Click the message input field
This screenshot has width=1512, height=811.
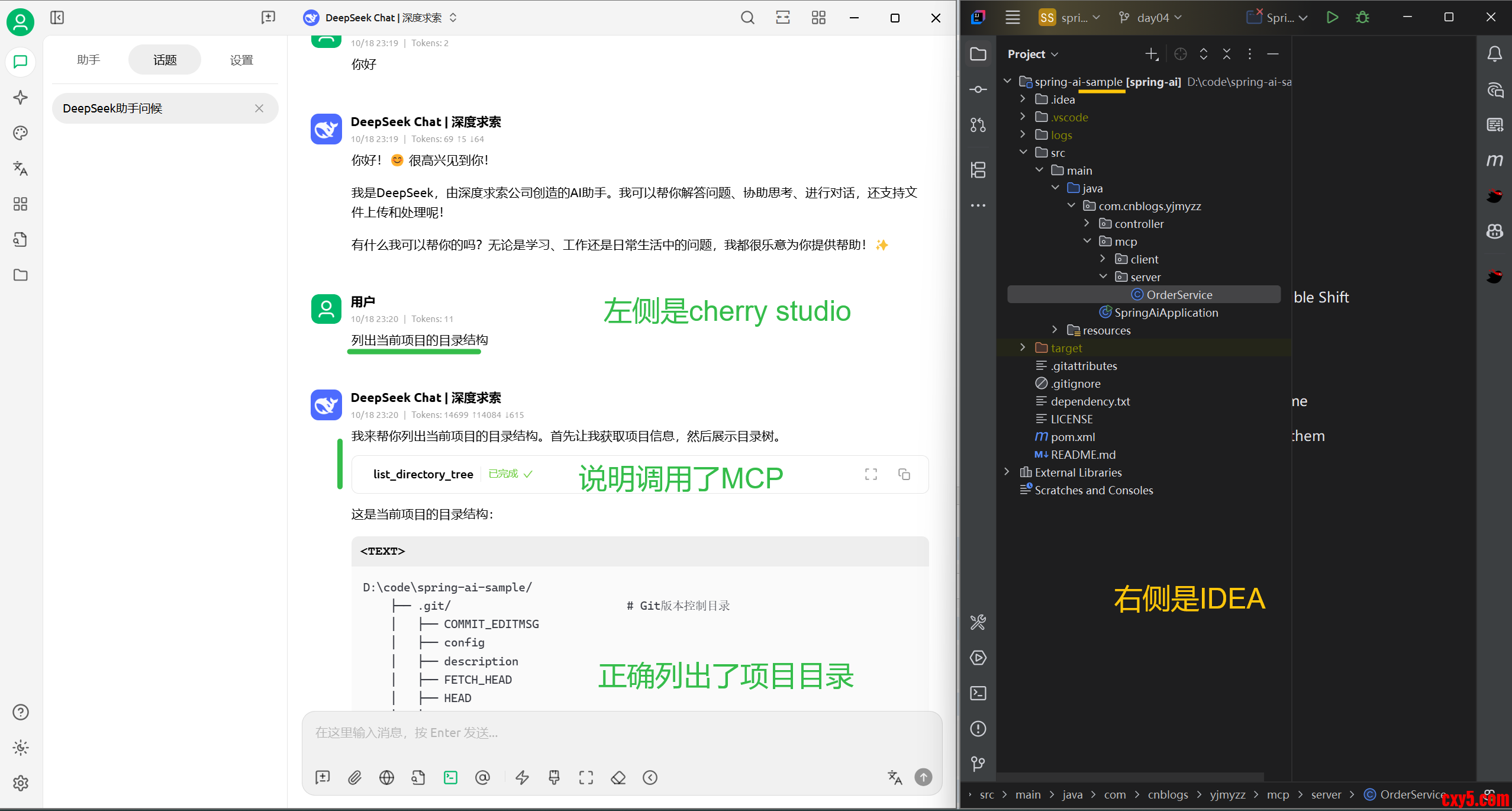(x=621, y=733)
